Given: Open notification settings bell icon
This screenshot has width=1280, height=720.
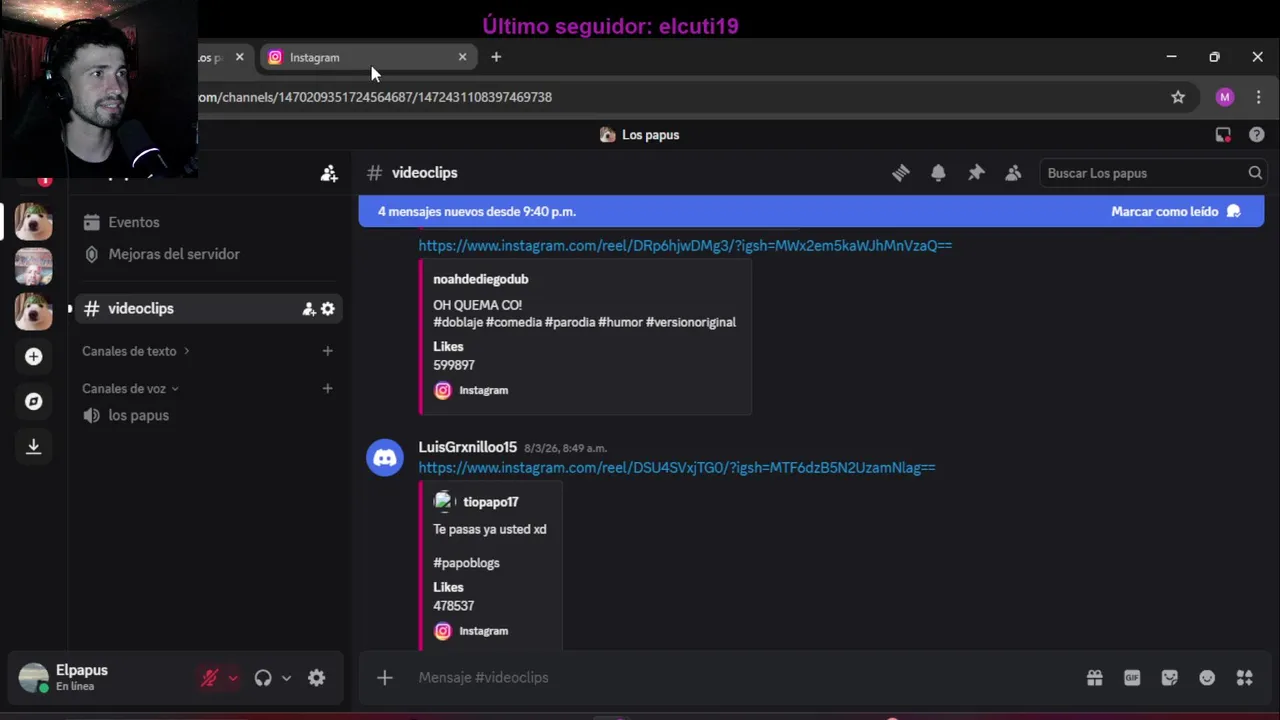Looking at the screenshot, I should click(938, 173).
